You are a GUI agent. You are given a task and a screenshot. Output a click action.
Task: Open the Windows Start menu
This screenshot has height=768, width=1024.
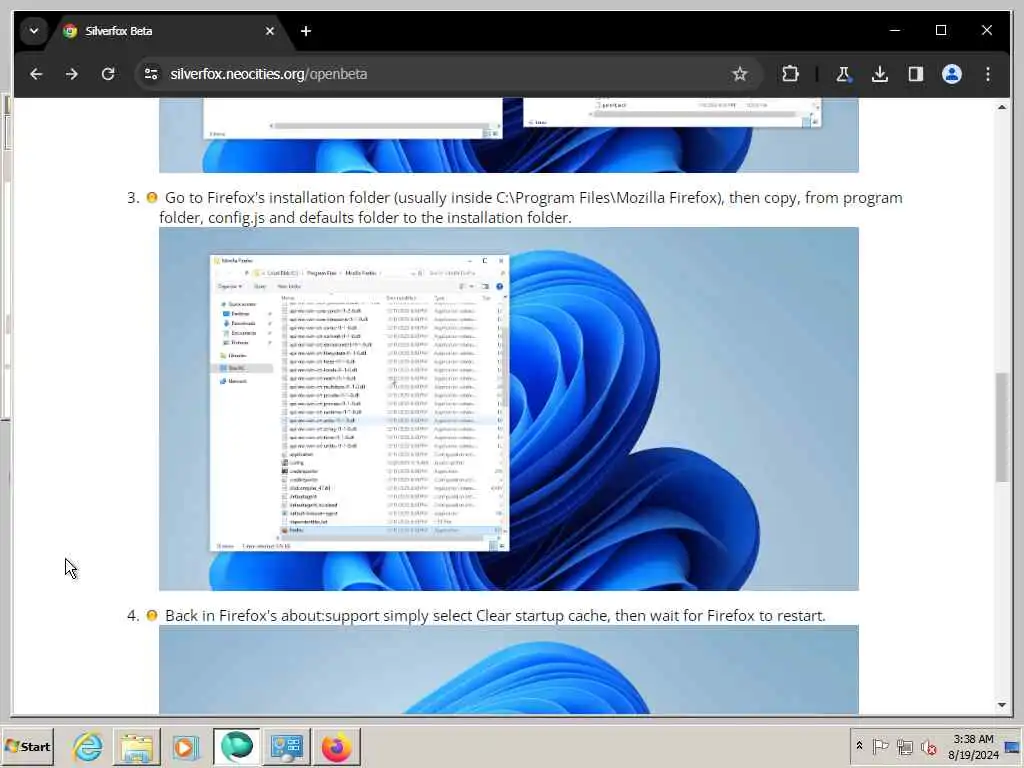coord(27,746)
